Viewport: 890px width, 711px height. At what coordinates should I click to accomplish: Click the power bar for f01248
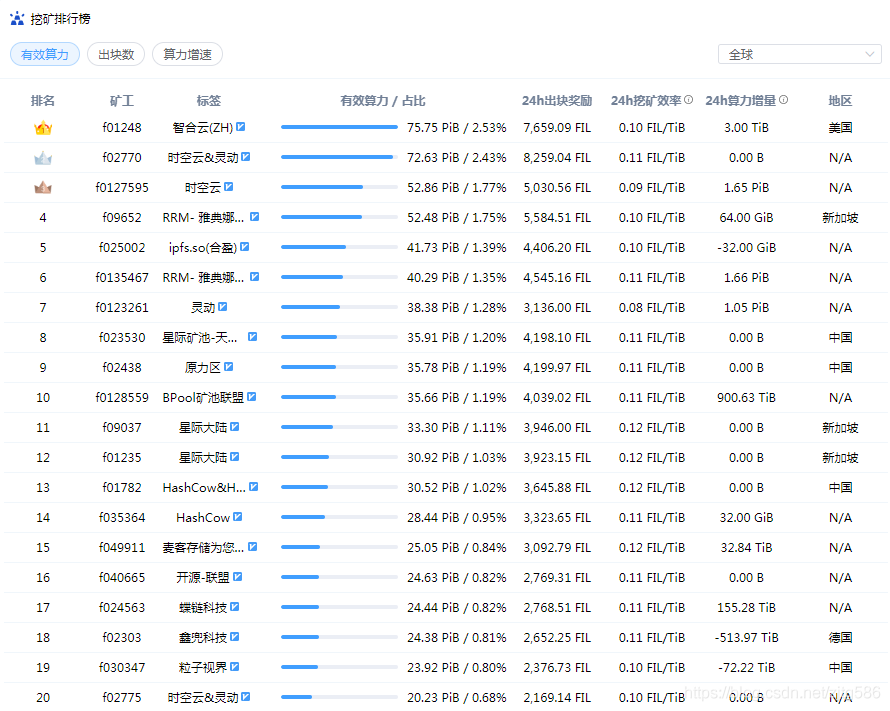coord(339,127)
